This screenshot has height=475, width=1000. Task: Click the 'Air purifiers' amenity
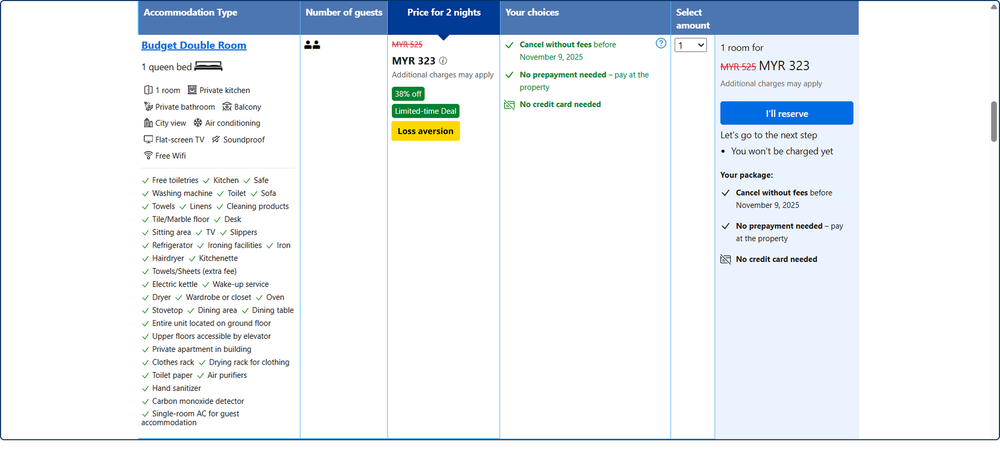coord(228,376)
